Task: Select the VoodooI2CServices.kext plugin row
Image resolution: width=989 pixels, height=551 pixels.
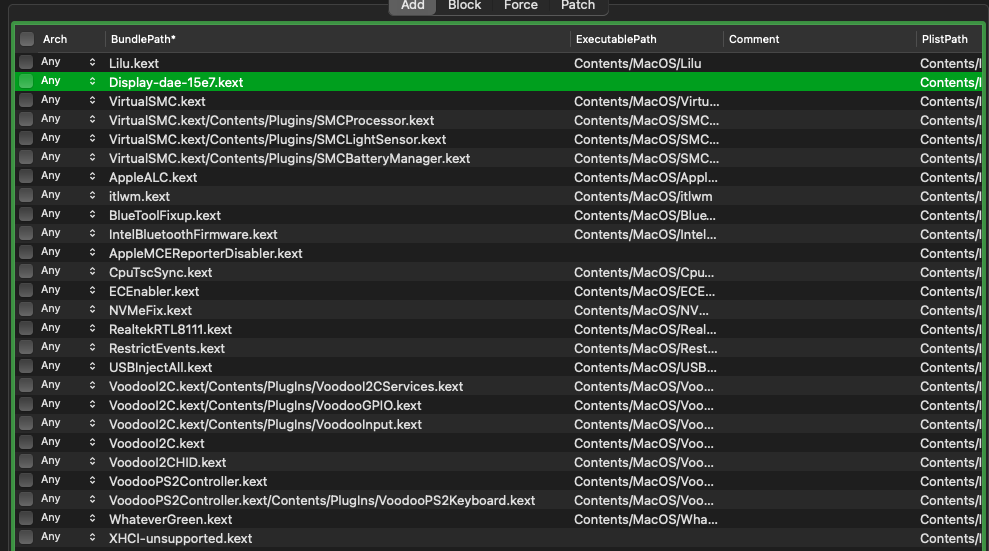Action: point(286,386)
